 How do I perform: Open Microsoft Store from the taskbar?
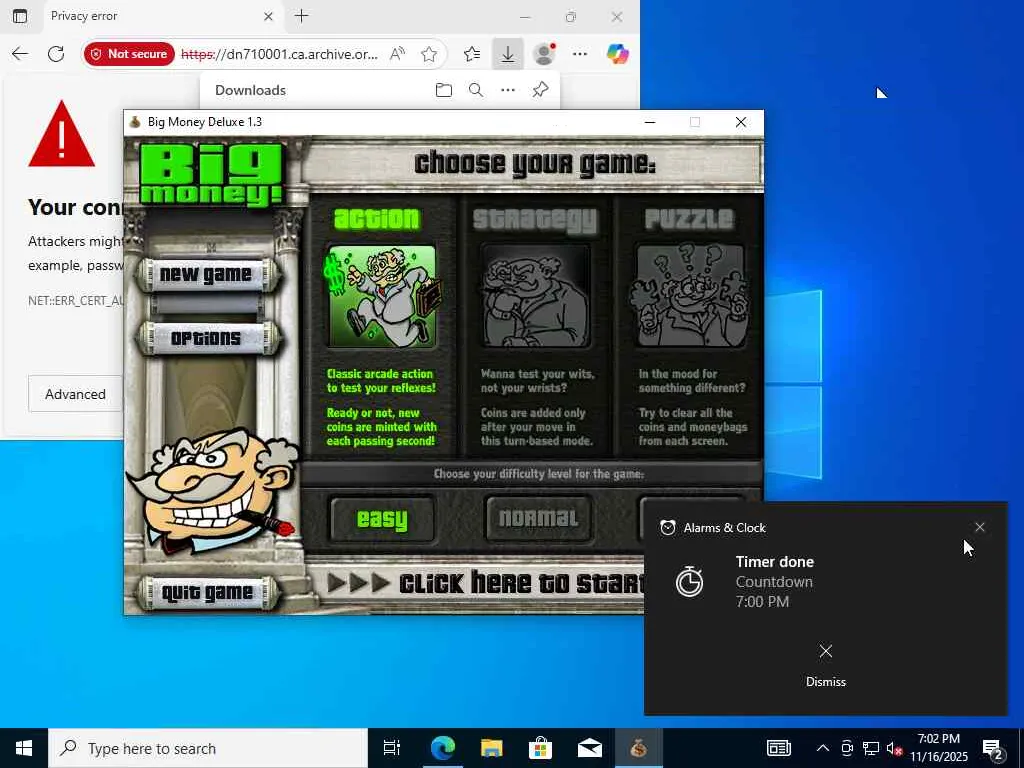[x=540, y=748]
